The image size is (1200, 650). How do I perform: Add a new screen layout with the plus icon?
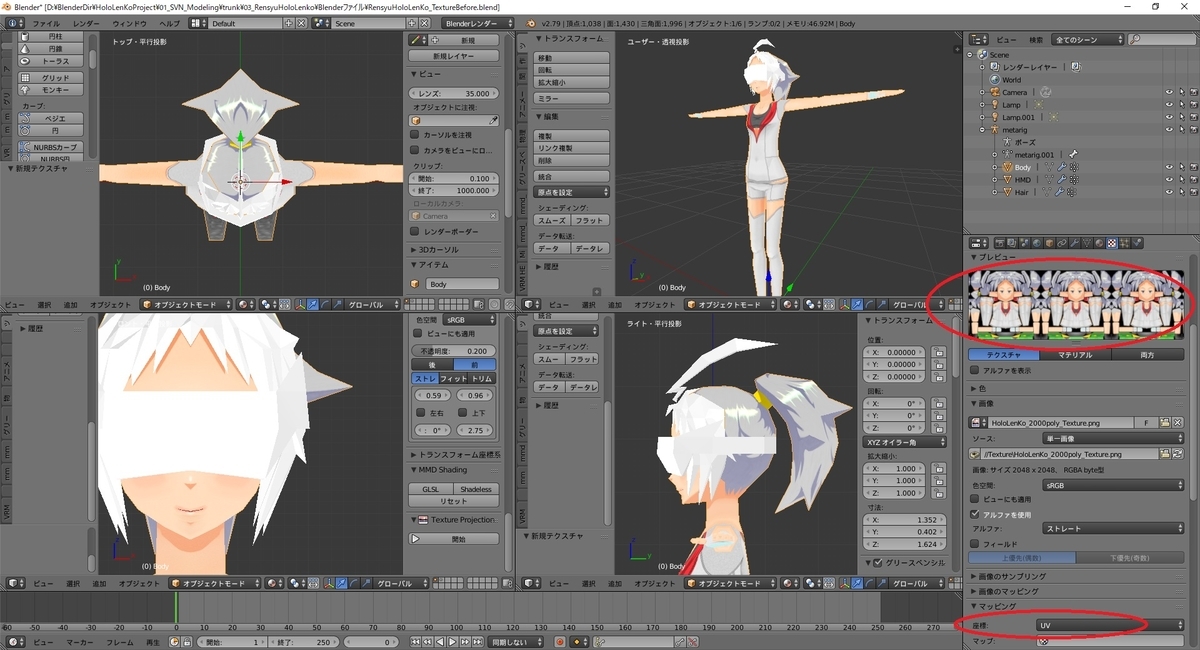[289, 23]
